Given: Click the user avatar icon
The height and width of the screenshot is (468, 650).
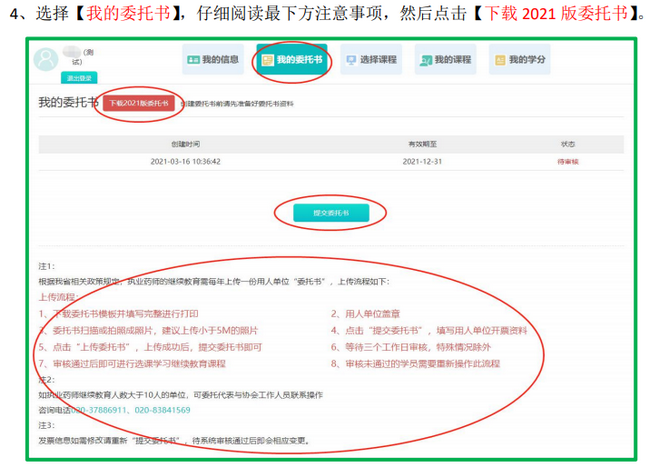Looking at the screenshot, I should pos(46,59).
